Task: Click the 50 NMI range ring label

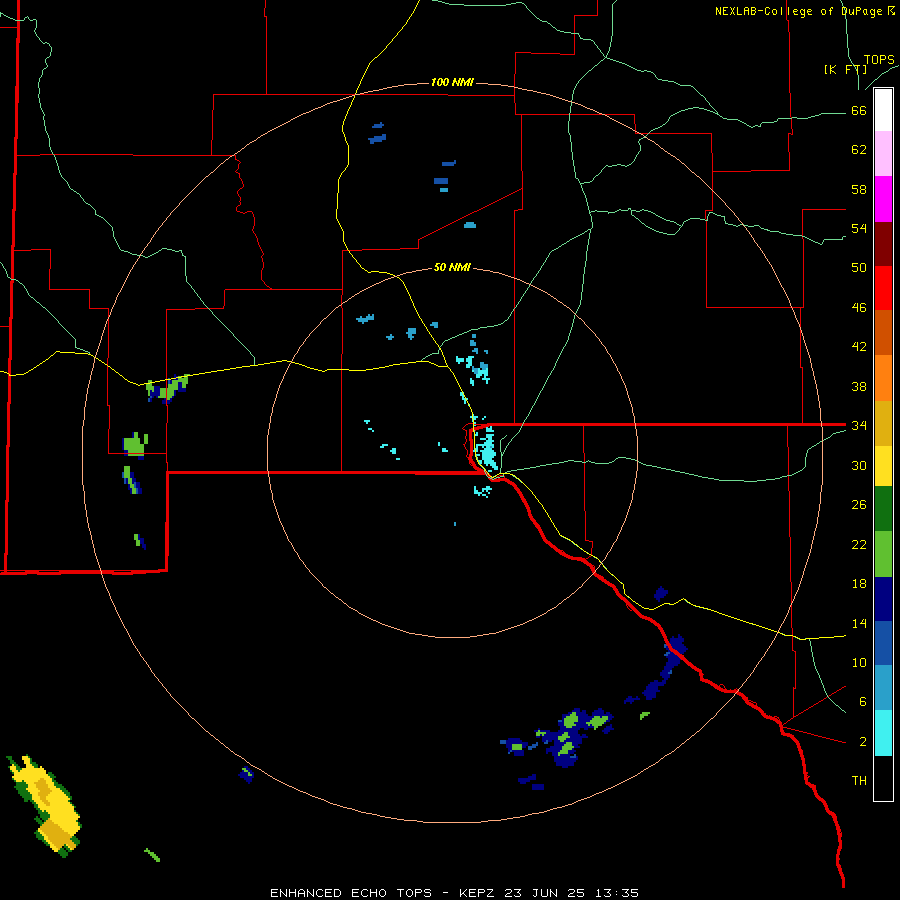Action: [452, 267]
